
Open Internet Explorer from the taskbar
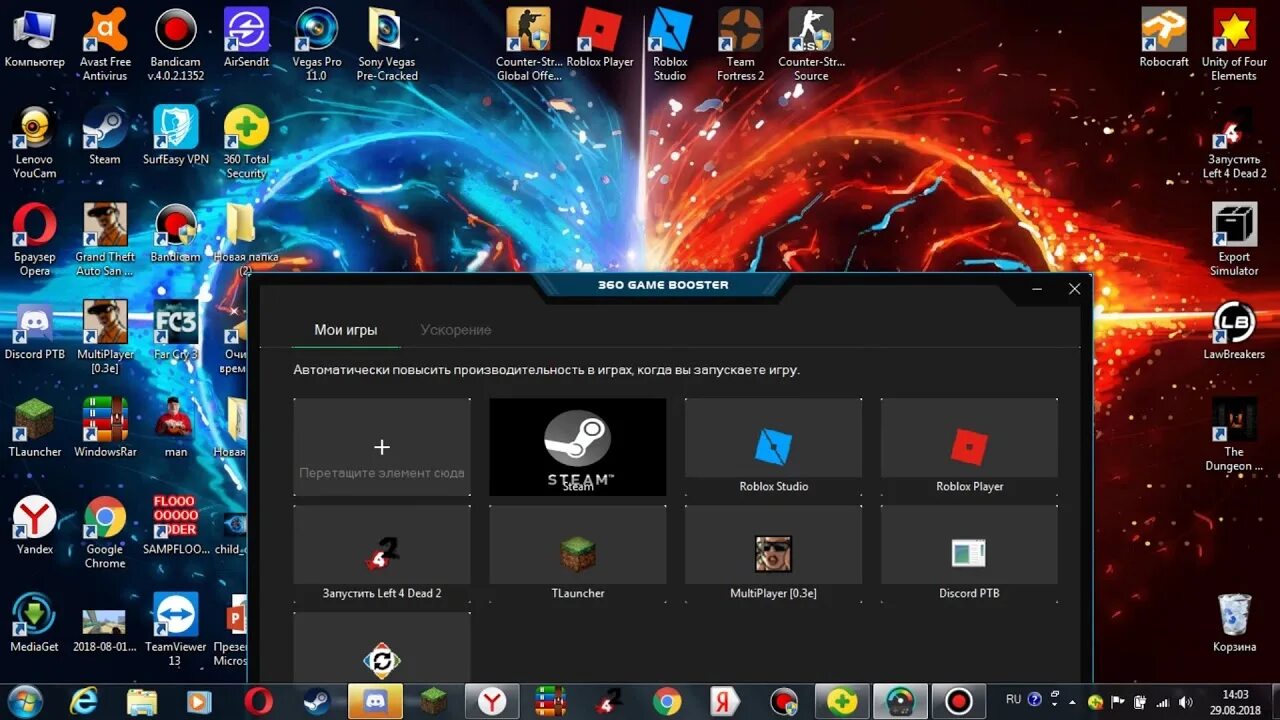pyautogui.click(x=84, y=701)
